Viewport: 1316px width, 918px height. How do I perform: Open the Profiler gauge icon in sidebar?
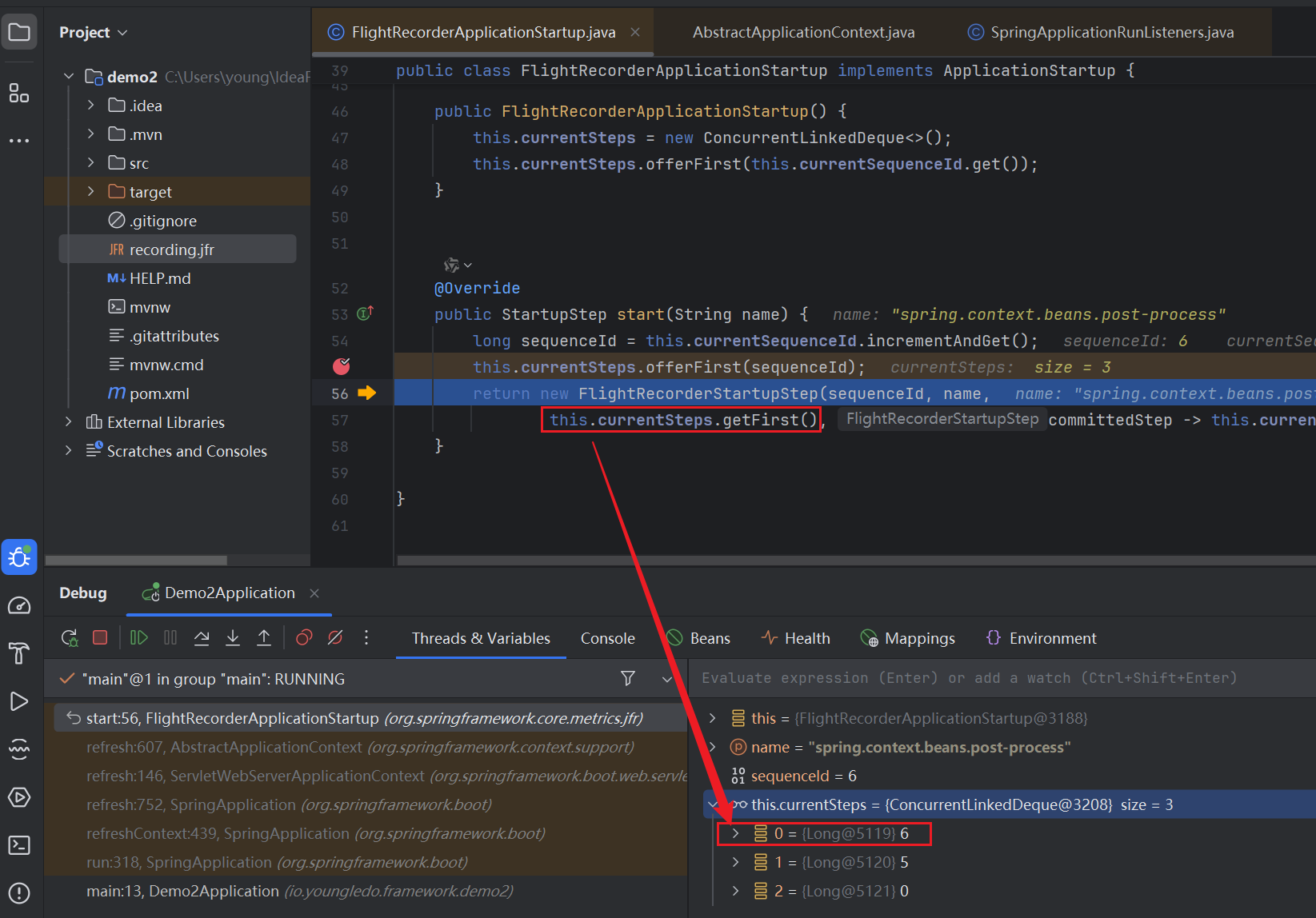click(x=19, y=605)
